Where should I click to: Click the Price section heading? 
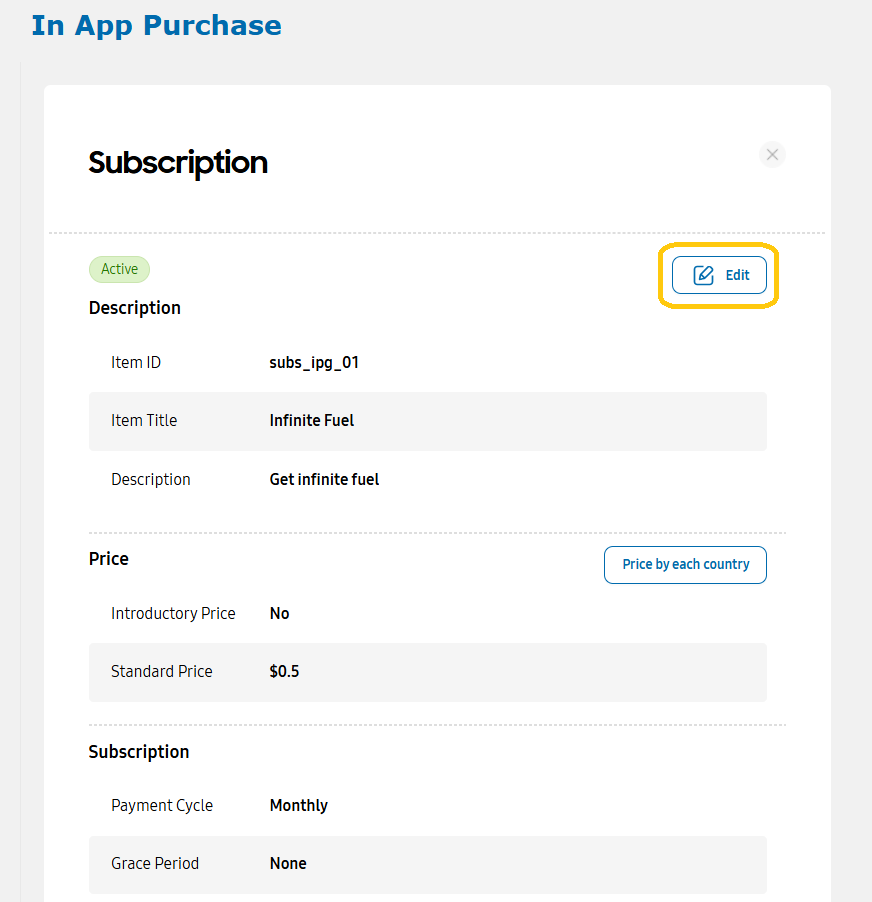pyautogui.click(x=109, y=559)
